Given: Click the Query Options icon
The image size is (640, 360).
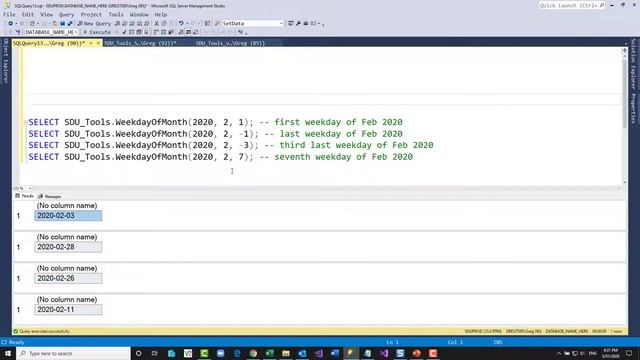Looking at the screenshot, I should 139,32.
